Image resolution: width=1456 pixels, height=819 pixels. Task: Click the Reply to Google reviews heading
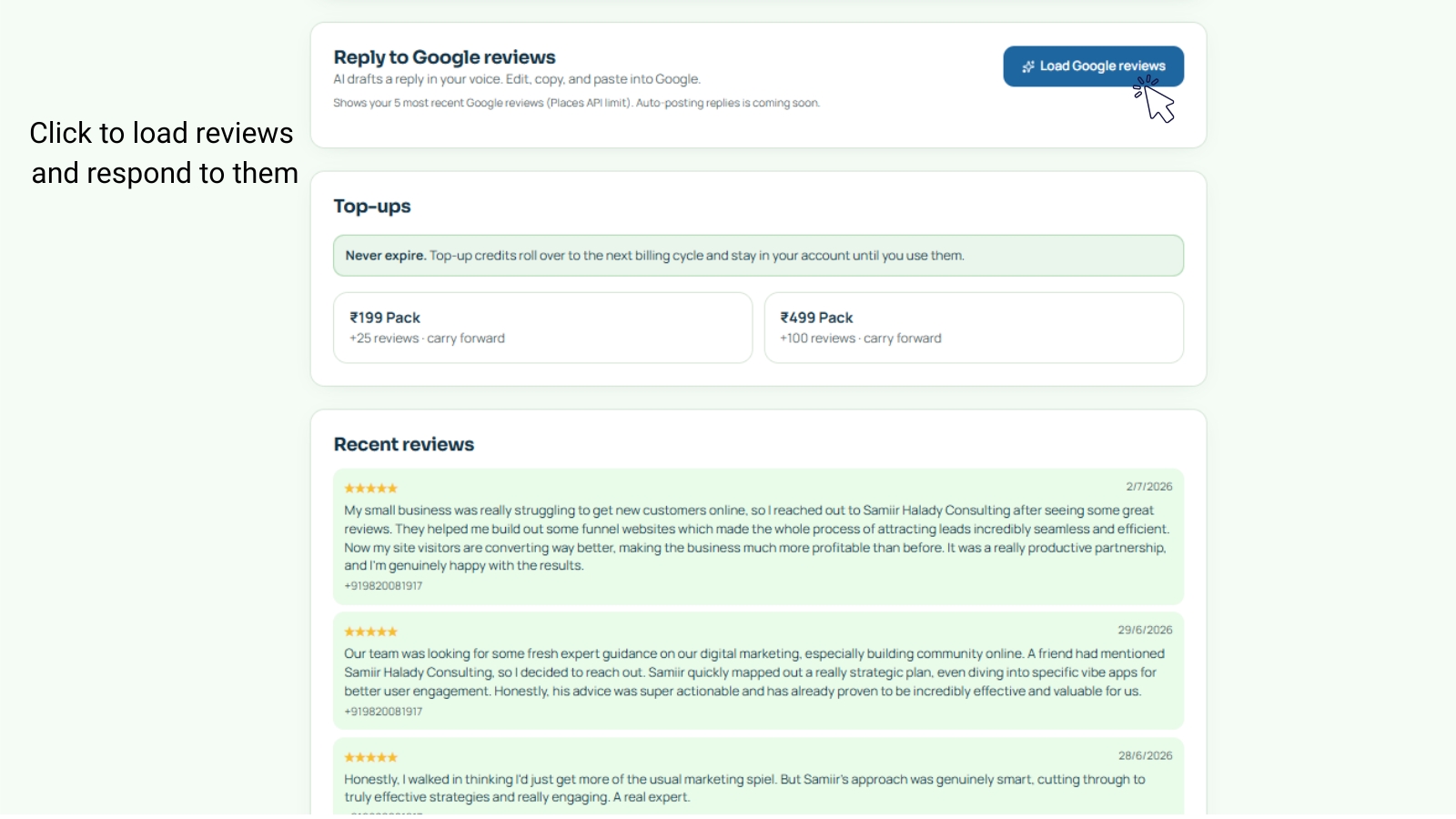[444, 57]
